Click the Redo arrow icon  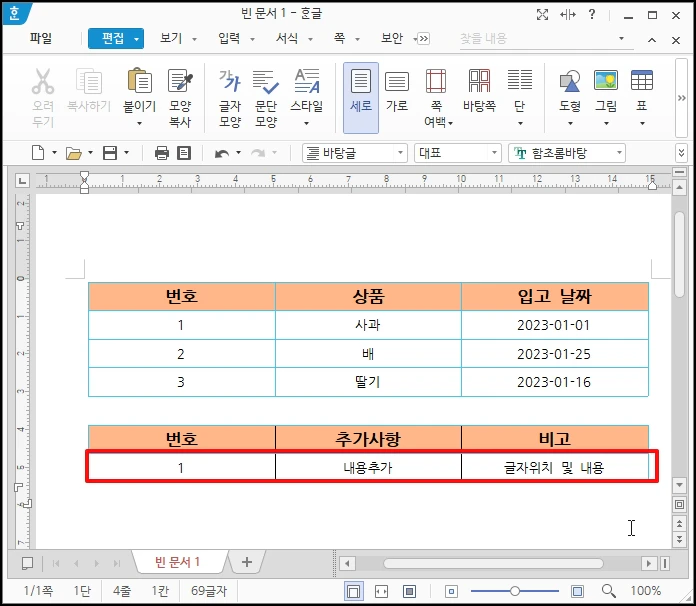(x=258, y=154)
